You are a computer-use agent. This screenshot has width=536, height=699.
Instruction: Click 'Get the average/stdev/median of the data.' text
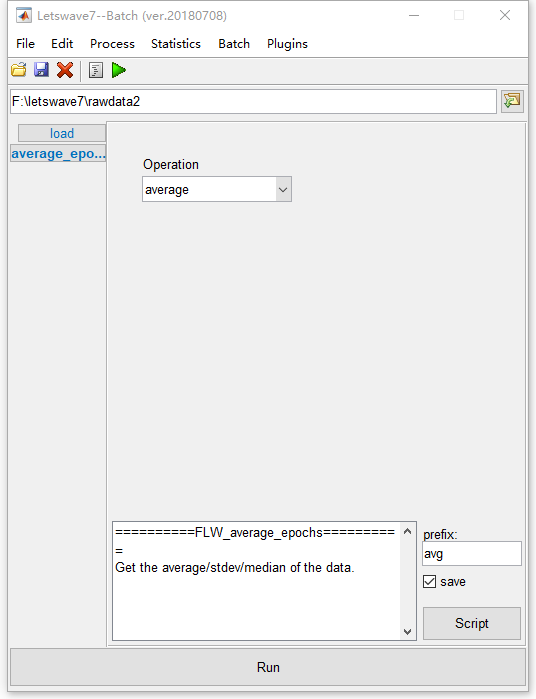(x=235, y=567)
